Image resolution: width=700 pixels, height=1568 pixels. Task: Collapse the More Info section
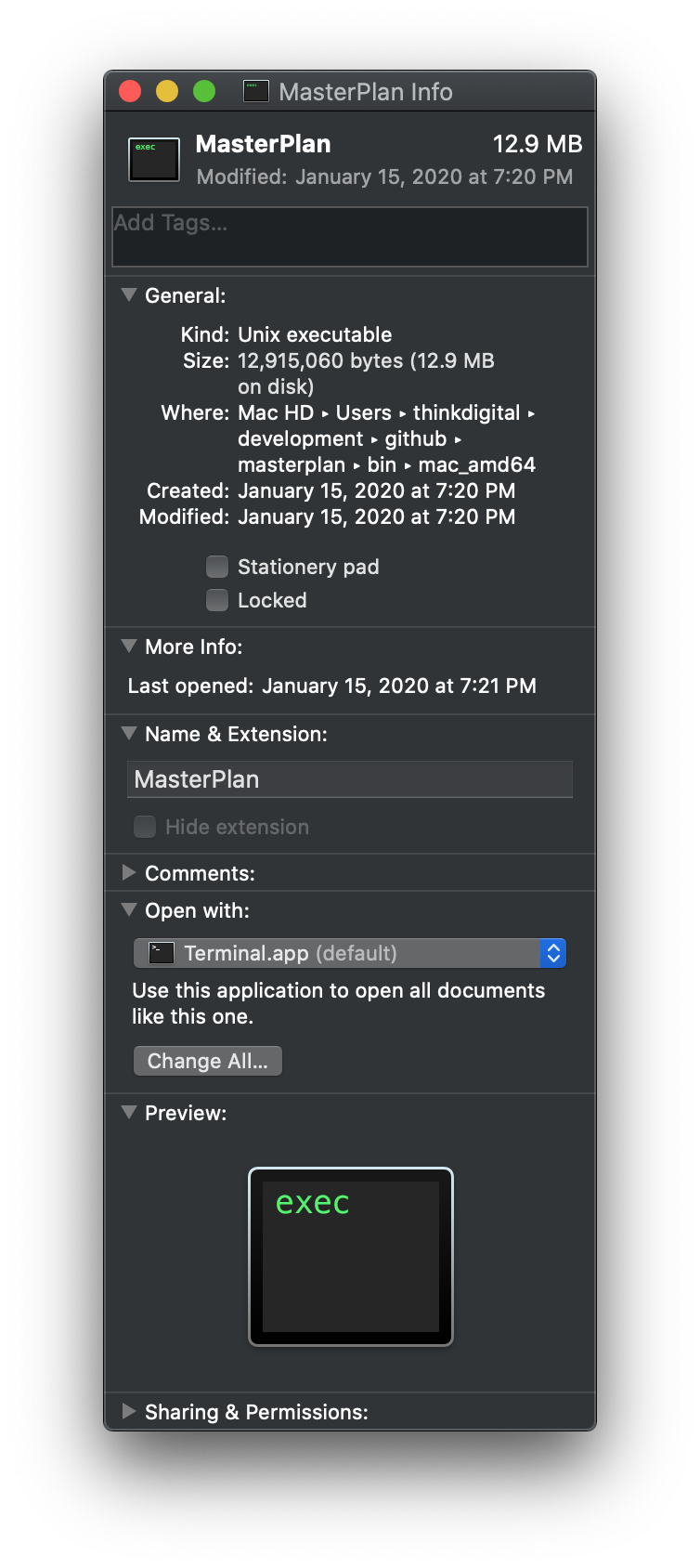[x=128, y=646]
